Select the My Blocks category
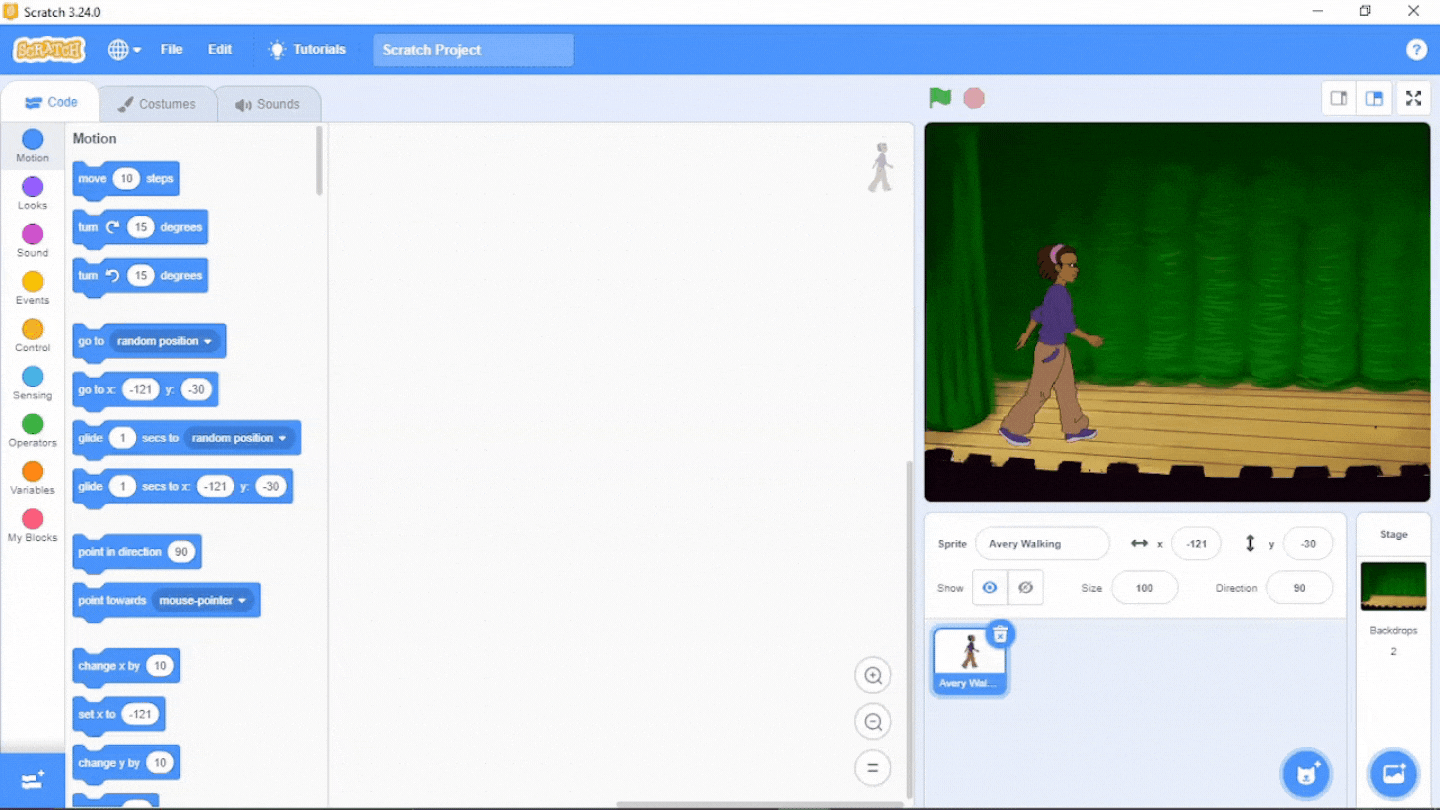This screenshot has height=810, width=1440. coord(32,525)
